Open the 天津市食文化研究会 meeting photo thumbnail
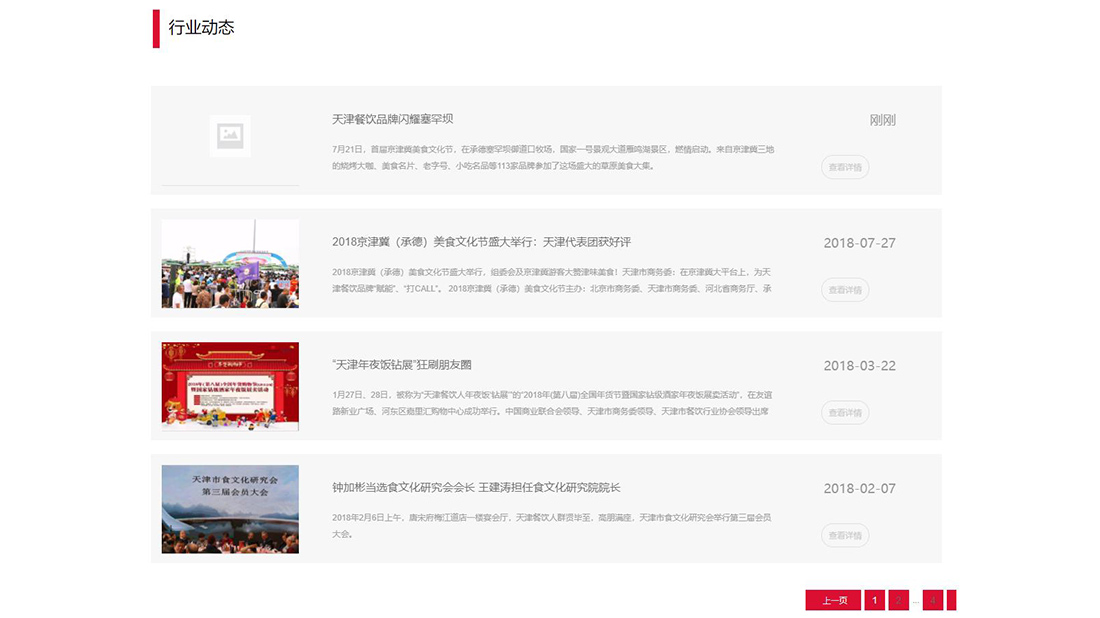The height and width of the screenshot is (618, 1100). 230,509
